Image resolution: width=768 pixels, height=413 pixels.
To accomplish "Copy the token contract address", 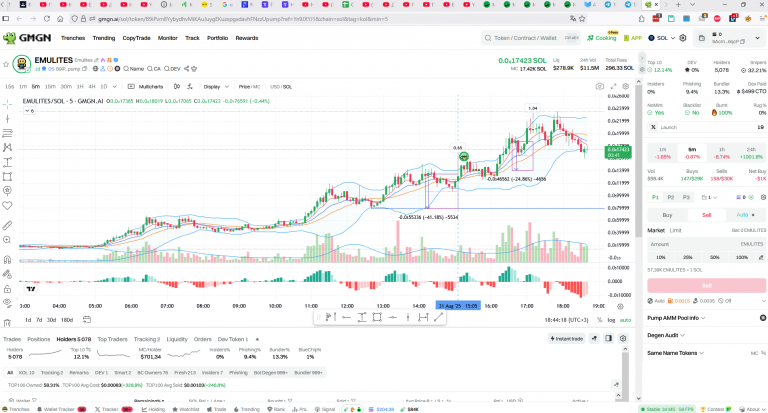I will (84, 69).
